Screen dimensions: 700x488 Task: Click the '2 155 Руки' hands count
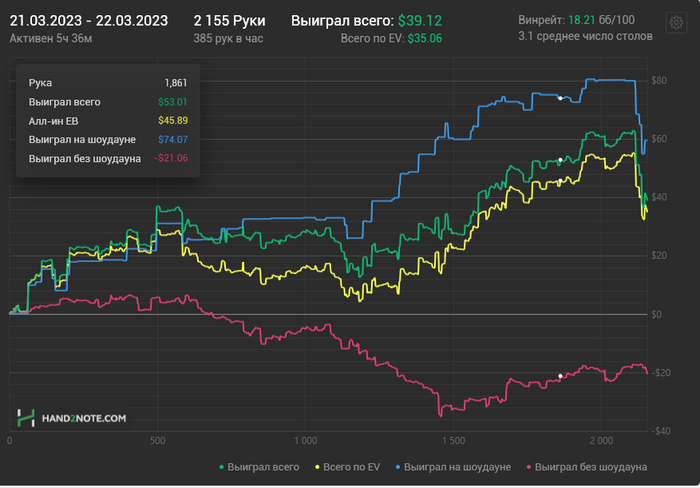(229, 21)
